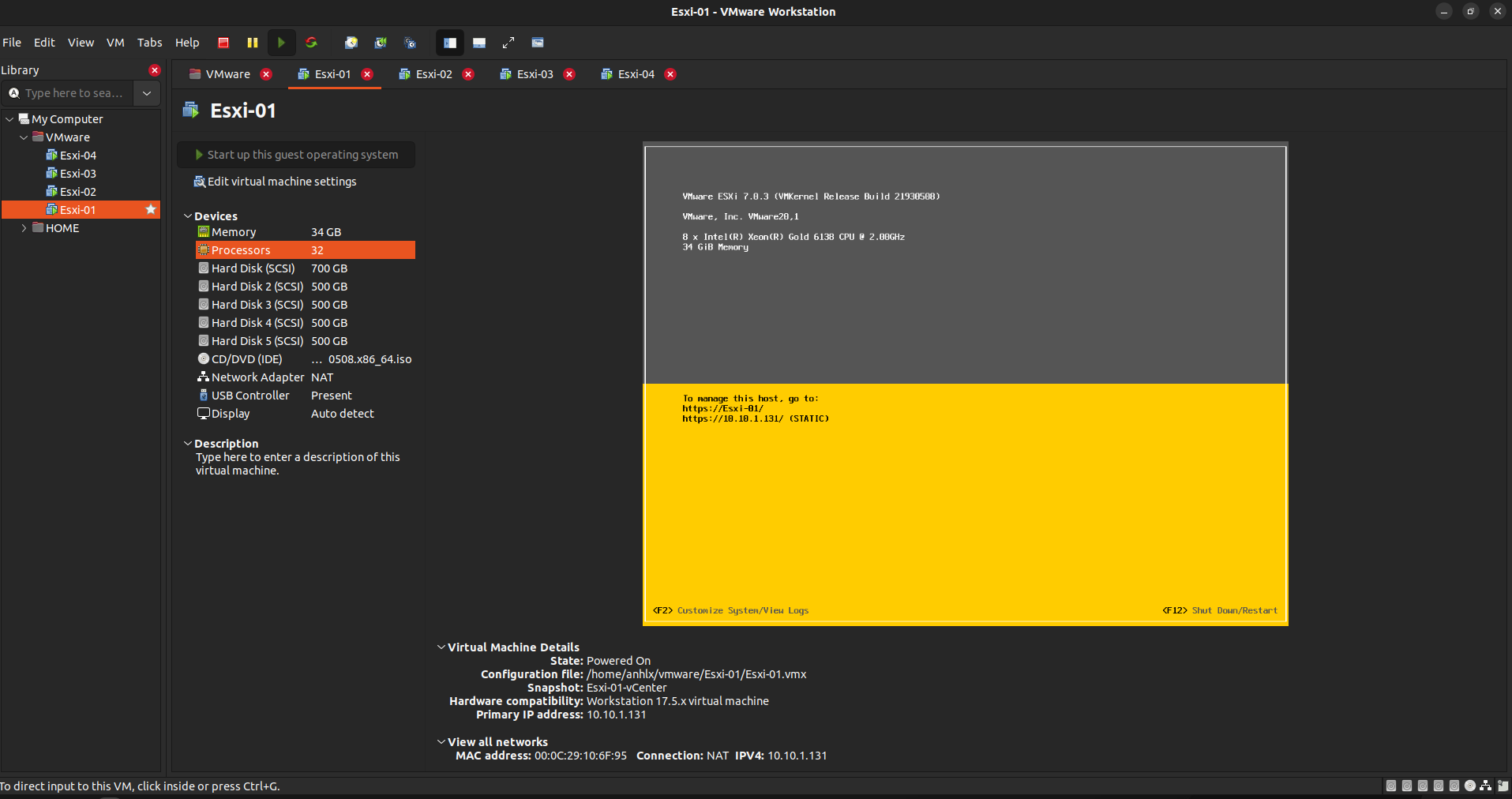Select the Processors device row
This screenshot has width=1512, height=799.
point(305,250)
